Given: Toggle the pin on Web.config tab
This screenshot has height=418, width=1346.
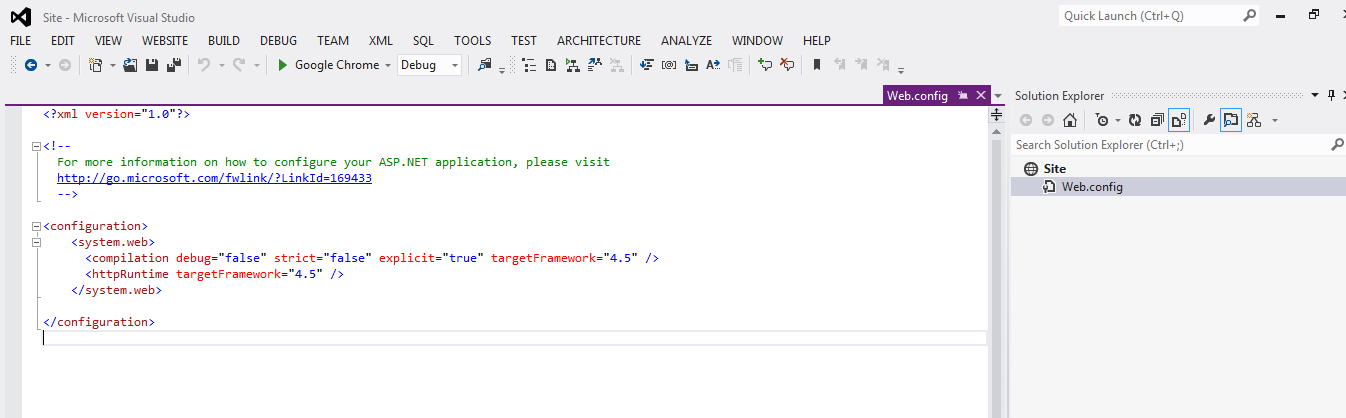Looking at the screenshot, I should tap(962, 96).
